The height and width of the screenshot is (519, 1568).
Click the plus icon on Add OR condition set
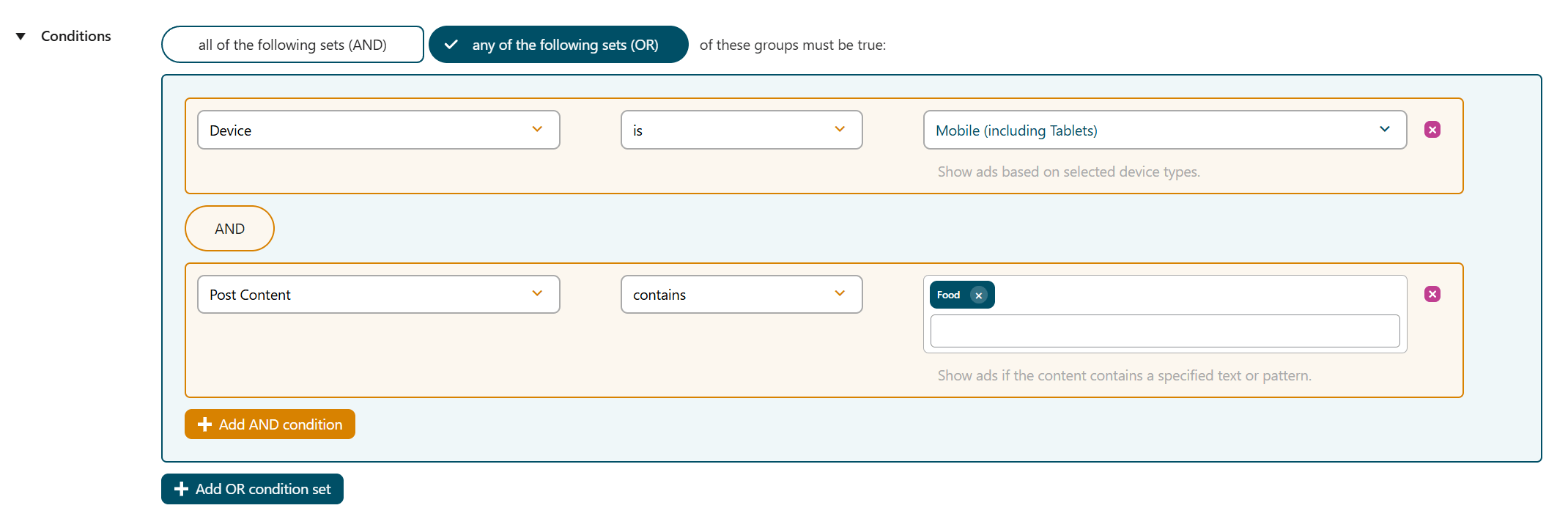click(x=181, y=489)
